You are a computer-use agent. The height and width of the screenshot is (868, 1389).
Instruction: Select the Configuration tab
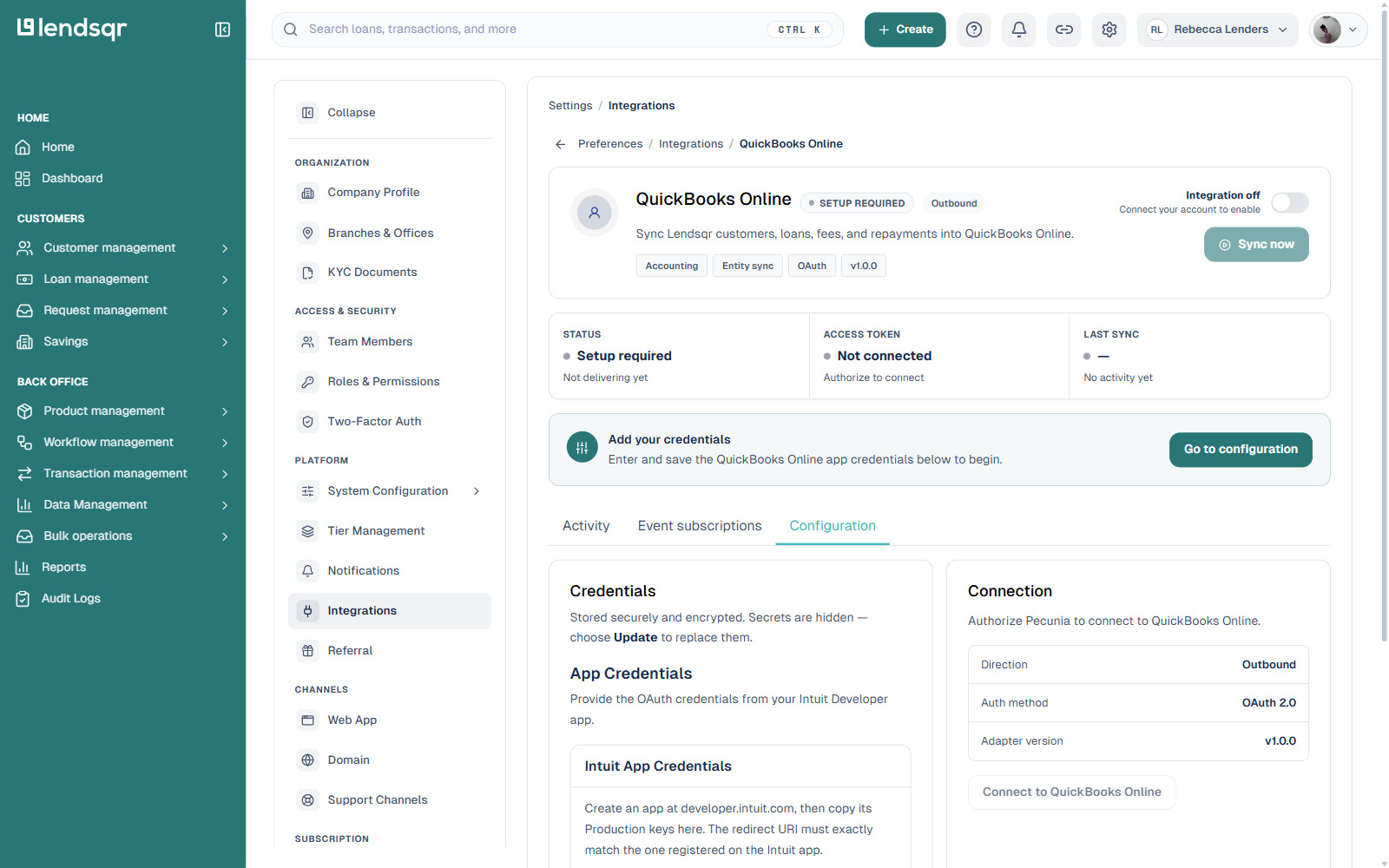click(833, 526)
